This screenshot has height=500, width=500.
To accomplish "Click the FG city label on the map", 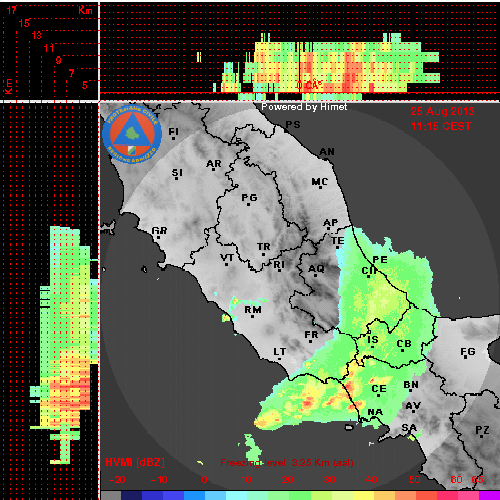I will [468, 352].
